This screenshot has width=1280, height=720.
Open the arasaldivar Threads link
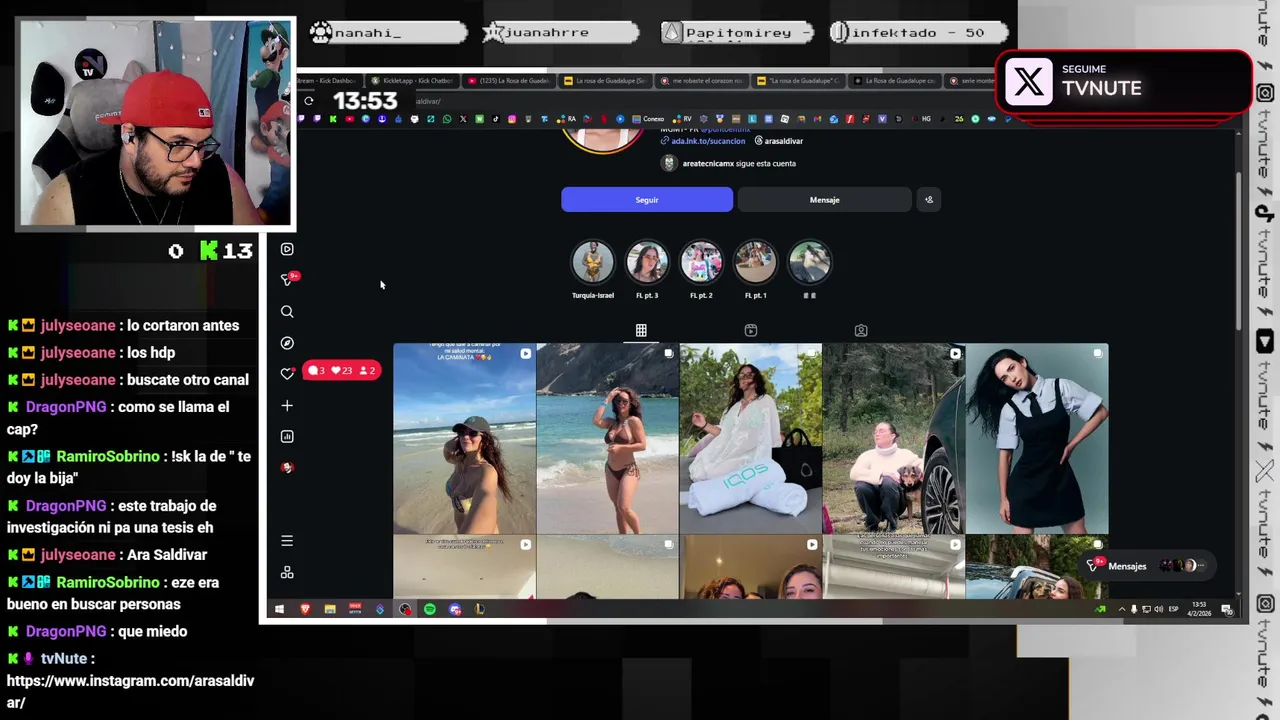[779, 141]
